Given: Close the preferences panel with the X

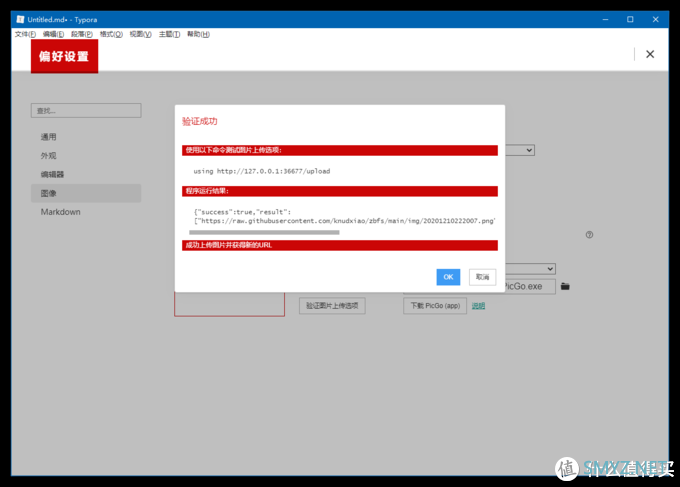Looking at the screenshot, I should (650, 54).
